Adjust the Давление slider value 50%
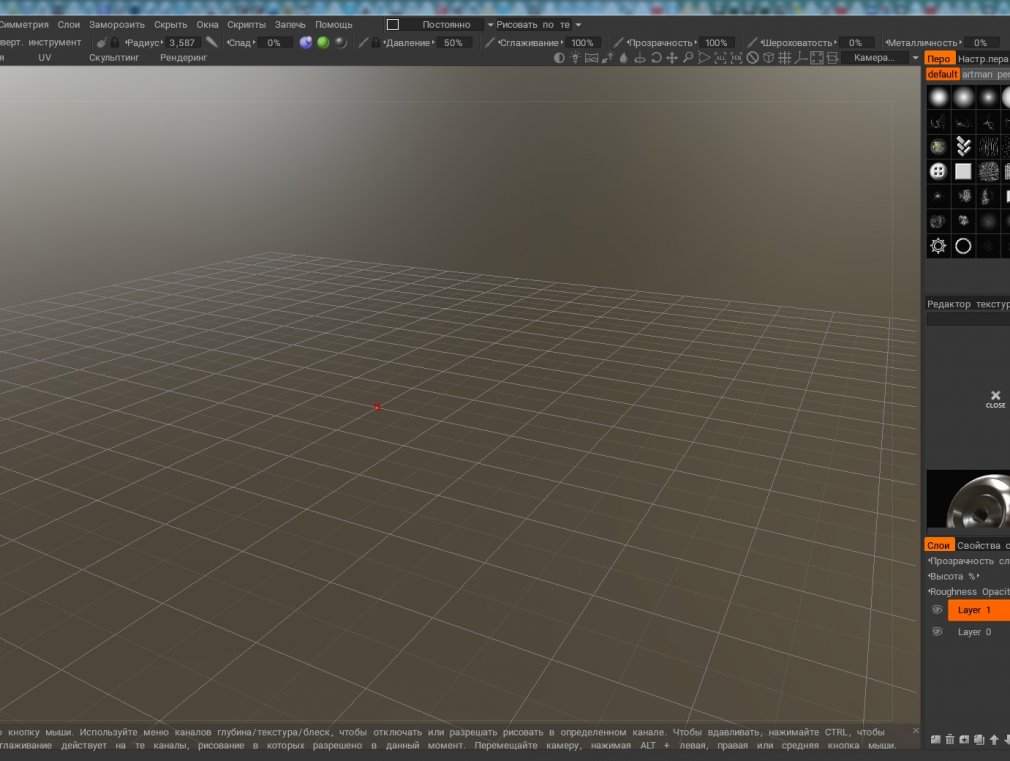Screen dimensions: 1010x761 pos(453,43)
